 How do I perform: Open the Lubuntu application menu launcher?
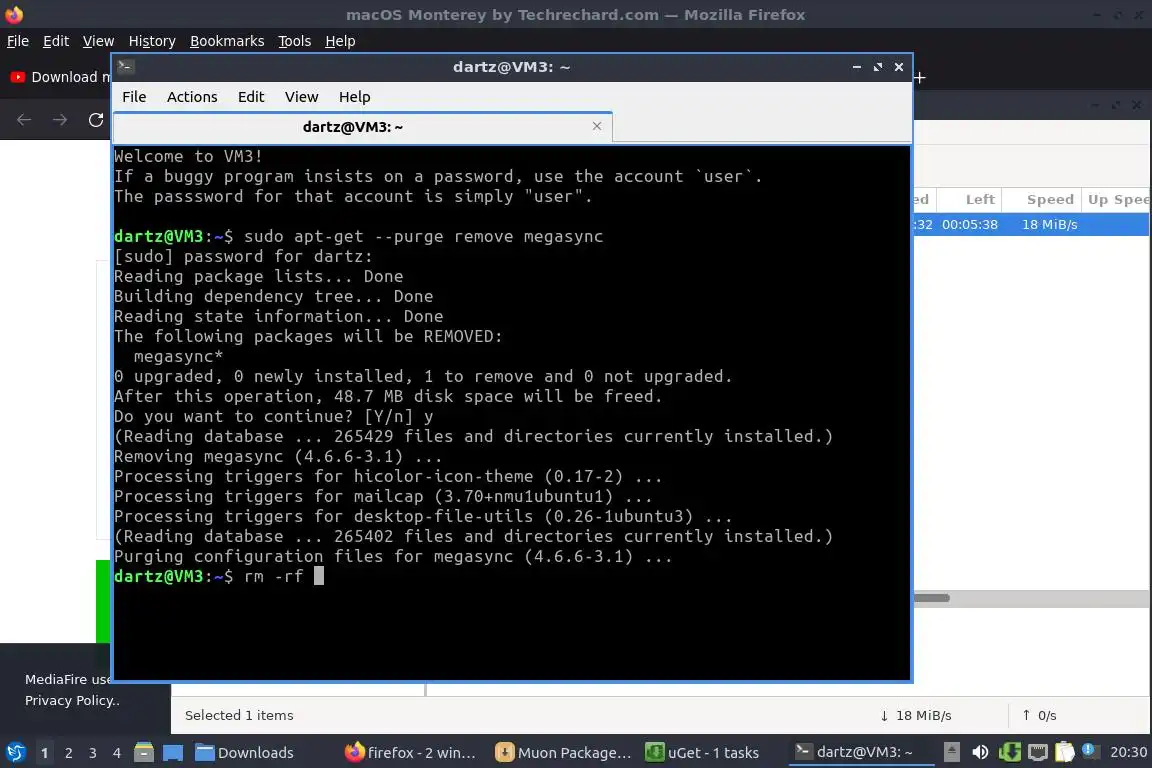click(x=15, y=752)
